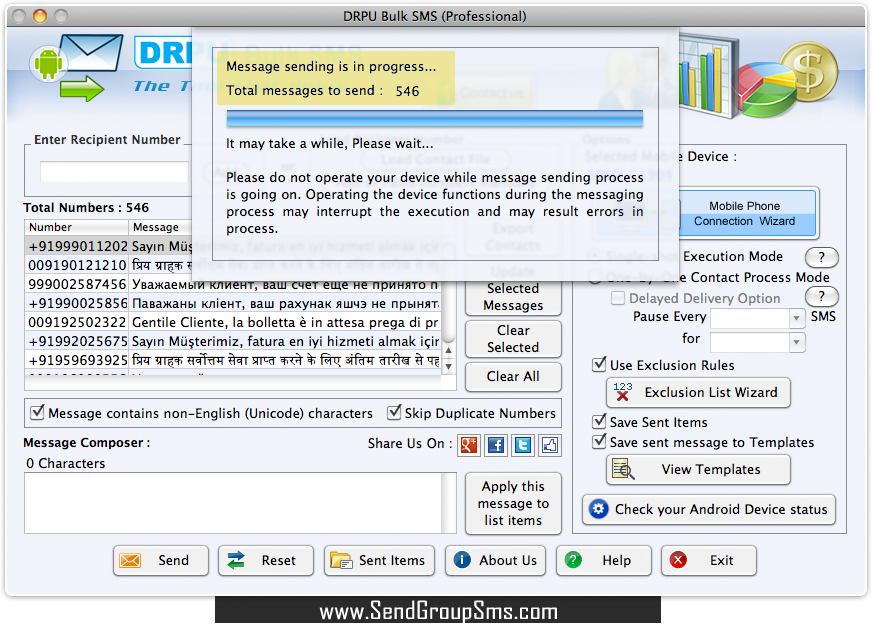Toggle Message contains non-English Unicode characters

37,412
